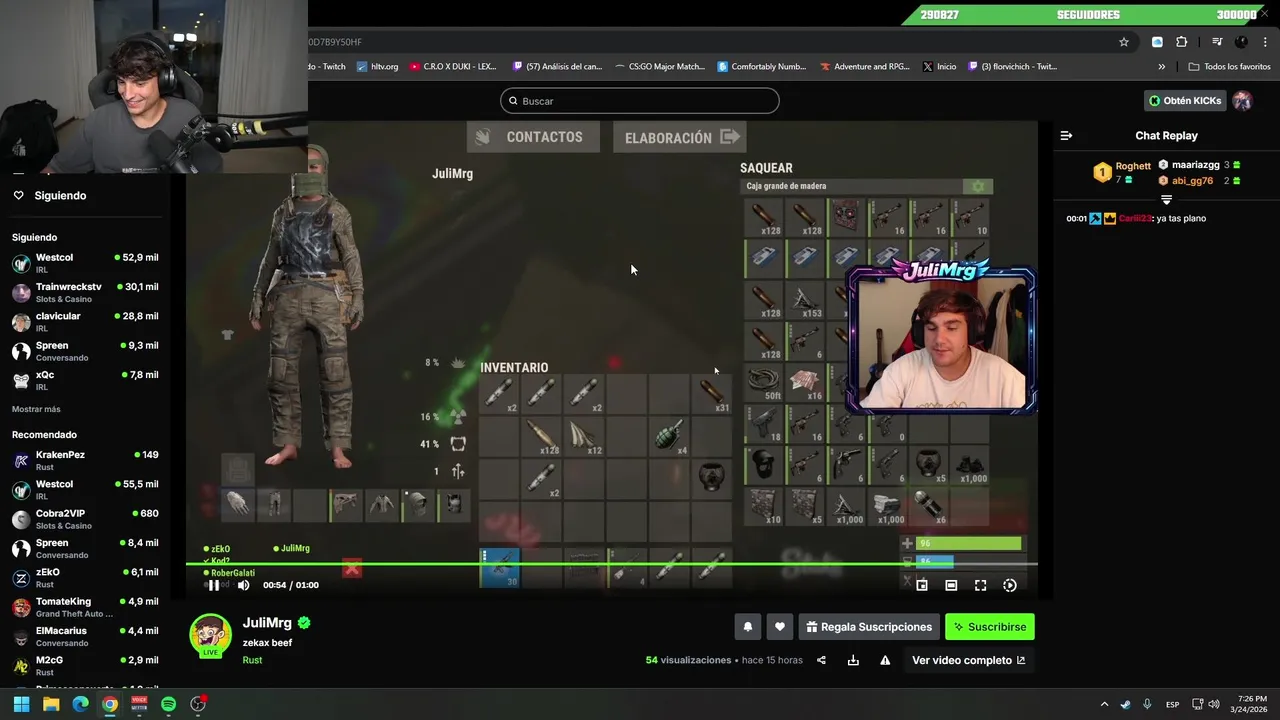Open the TomateKing recommended channel
The height and width of the screenshot is (720, 1280).
coord(84,607)
